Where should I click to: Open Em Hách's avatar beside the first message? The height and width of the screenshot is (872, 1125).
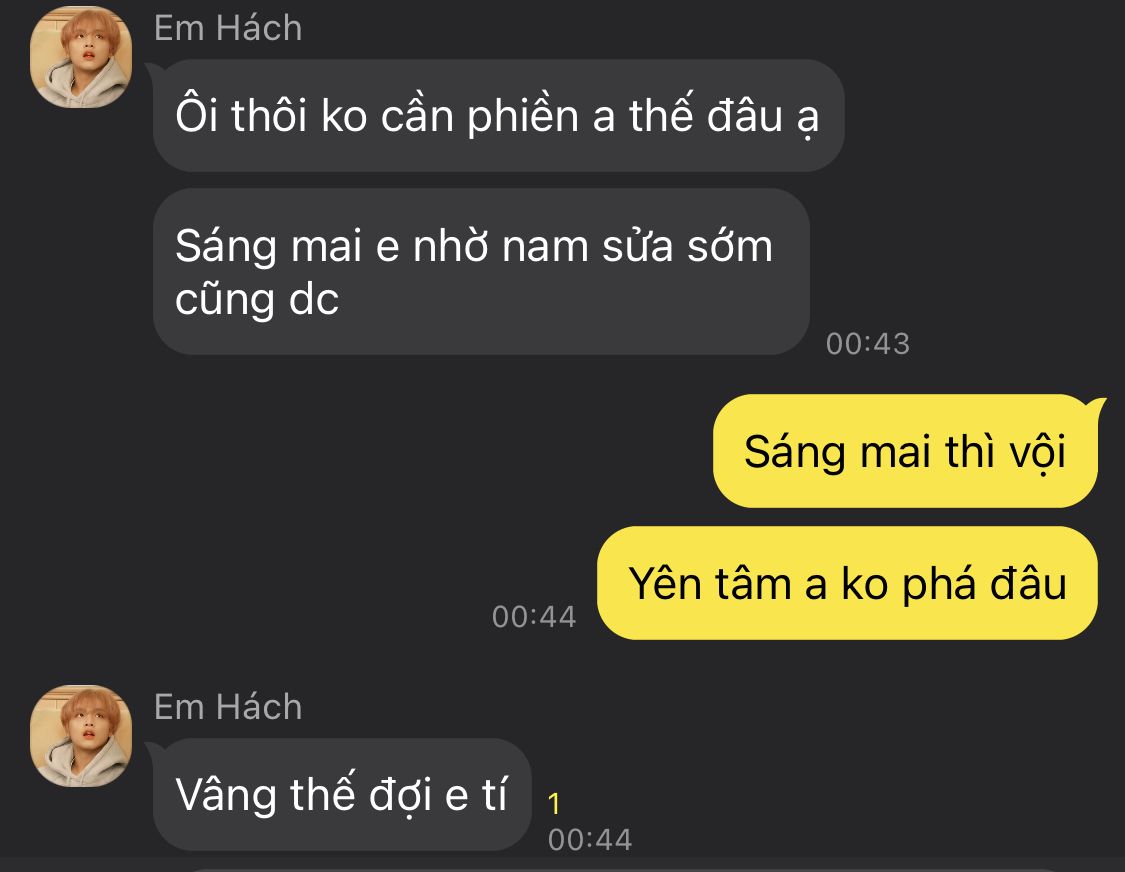click(x=81, y=57)
